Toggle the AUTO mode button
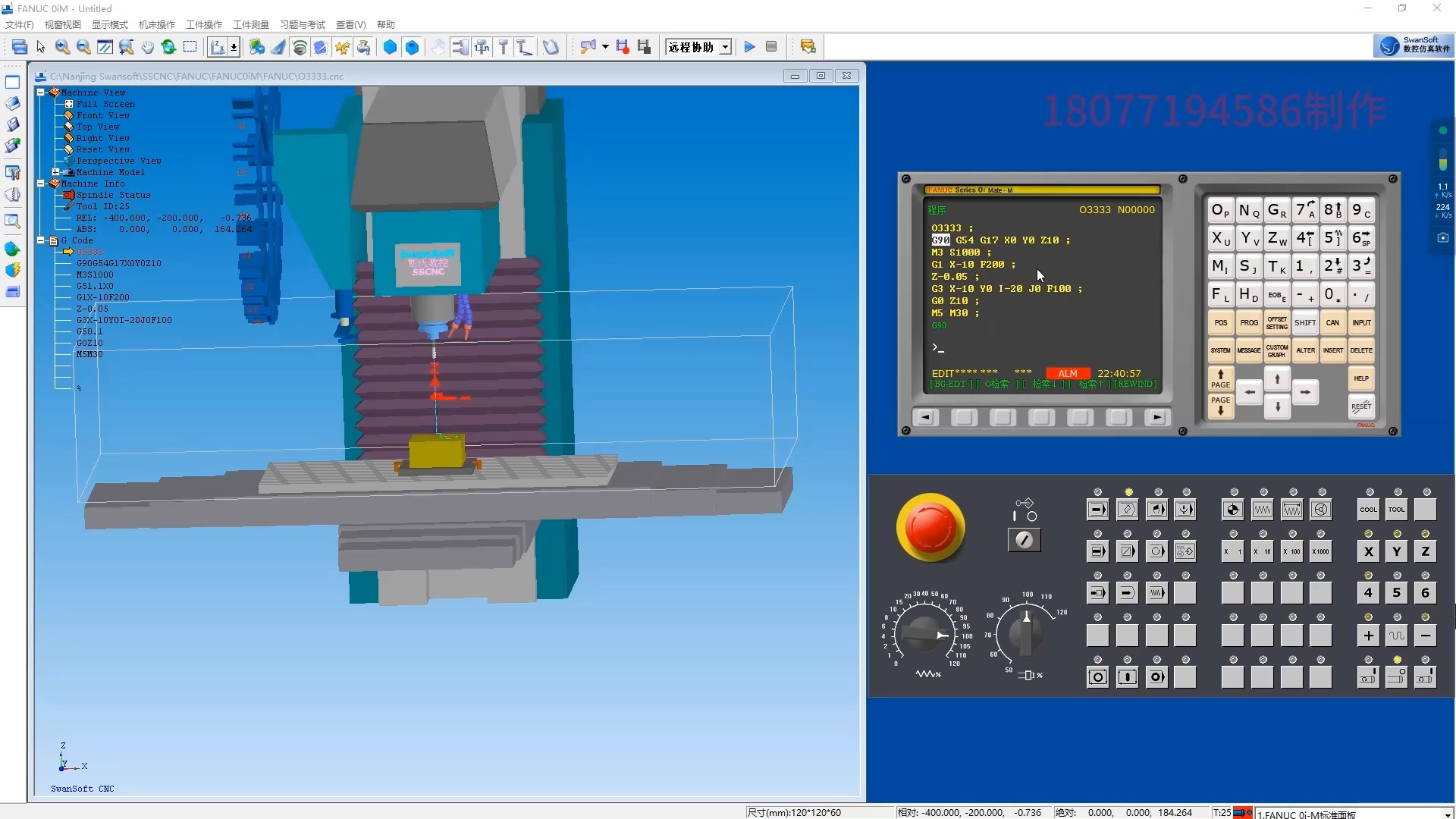1456x819 pixels. [1097, 510]
